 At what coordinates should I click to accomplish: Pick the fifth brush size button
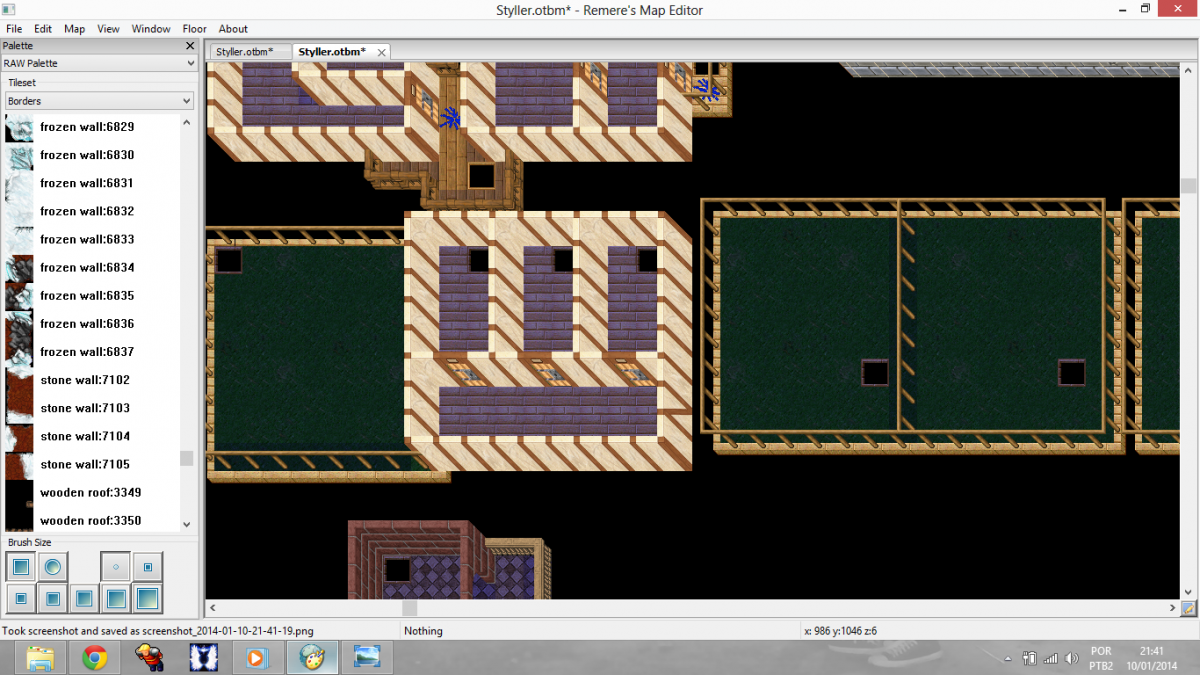[85, 599]
